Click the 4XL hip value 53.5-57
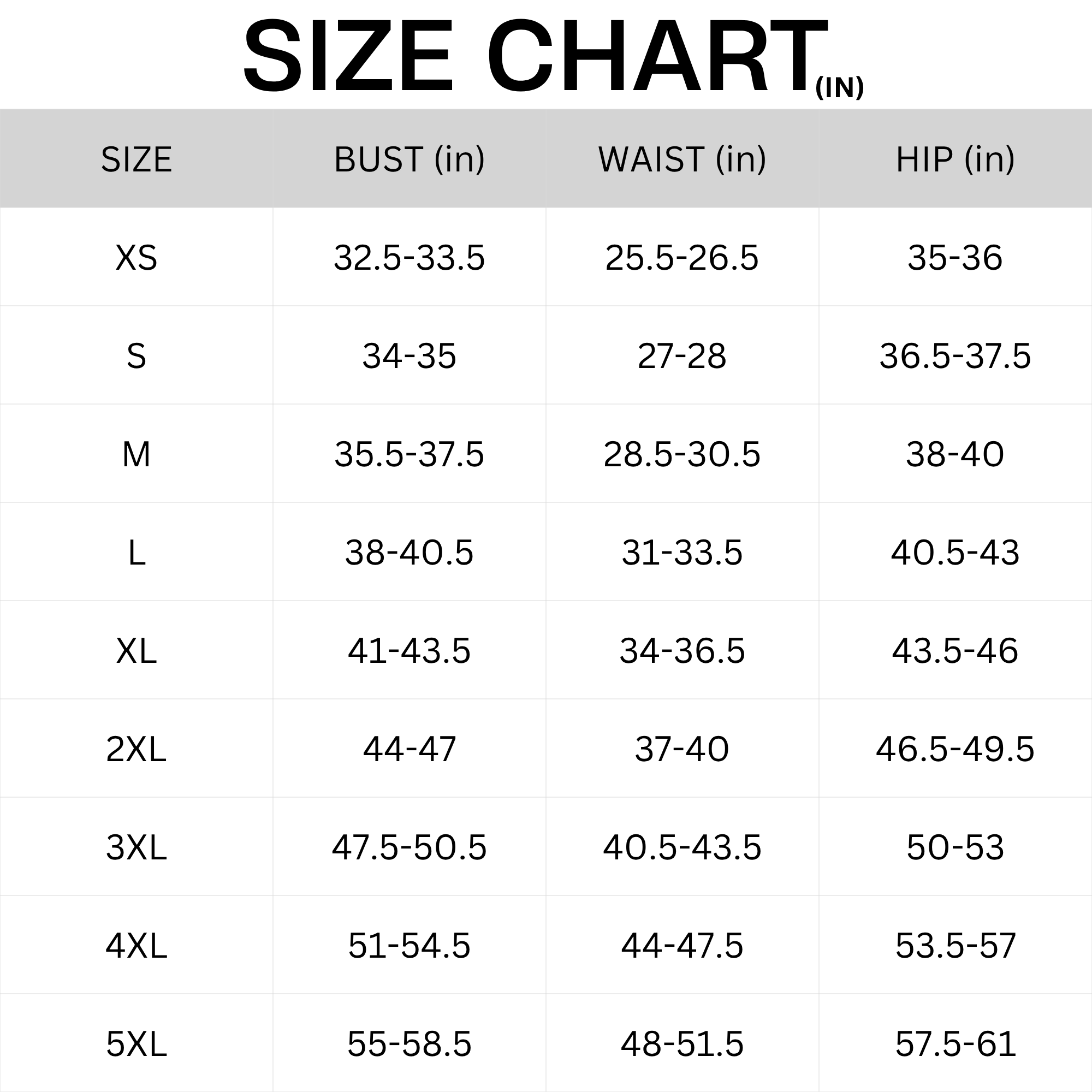 (955, 946)
